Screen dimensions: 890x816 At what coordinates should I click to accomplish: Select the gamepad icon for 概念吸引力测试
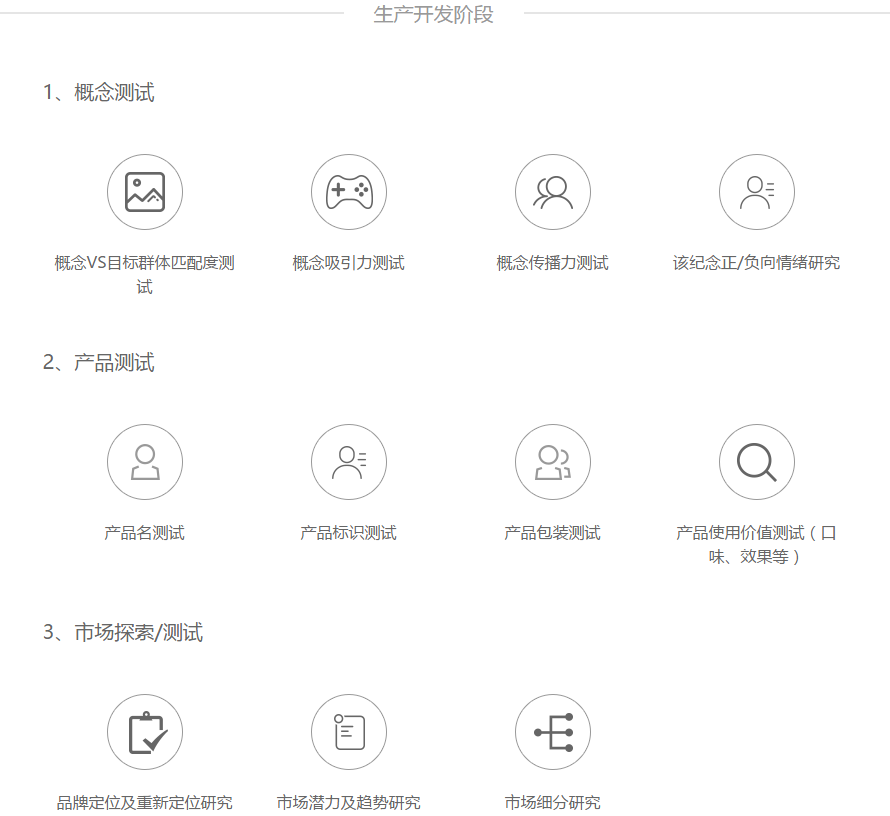349,192
